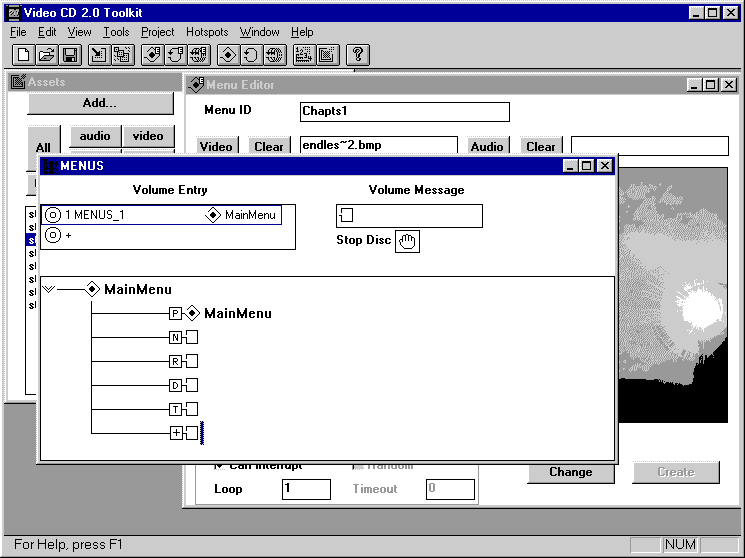The height and width of the screenshot is (558, 745).
Task: Click the Add... button in Assets
Action: coord(100,103)
